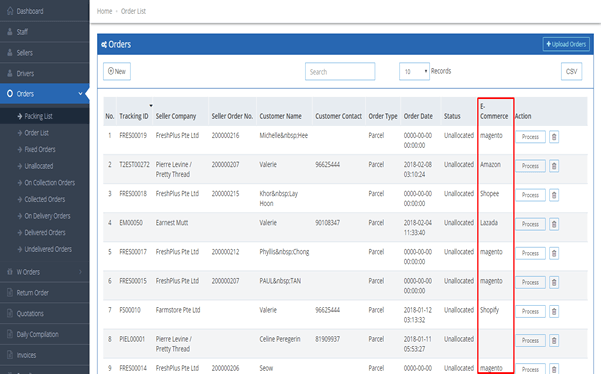
Task: Select the Lazada e-commerce cell
Action: coord(489,223)
